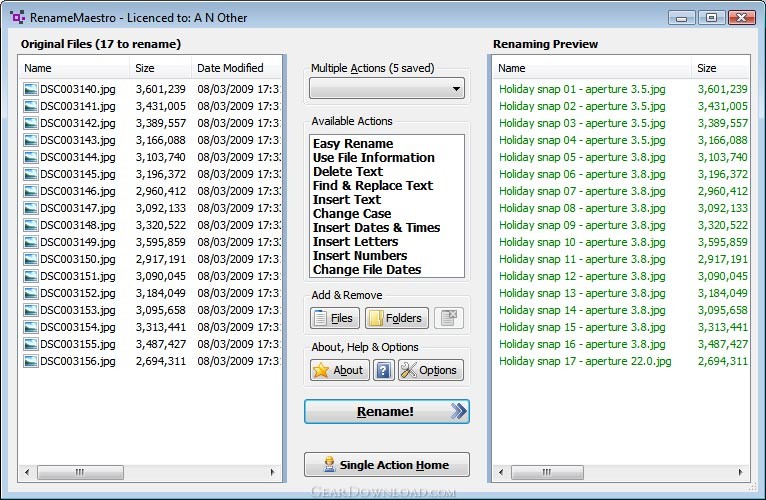Click the image icon beside DSC003140.jpg
The image size is (766, 500).
coord(30,89)
